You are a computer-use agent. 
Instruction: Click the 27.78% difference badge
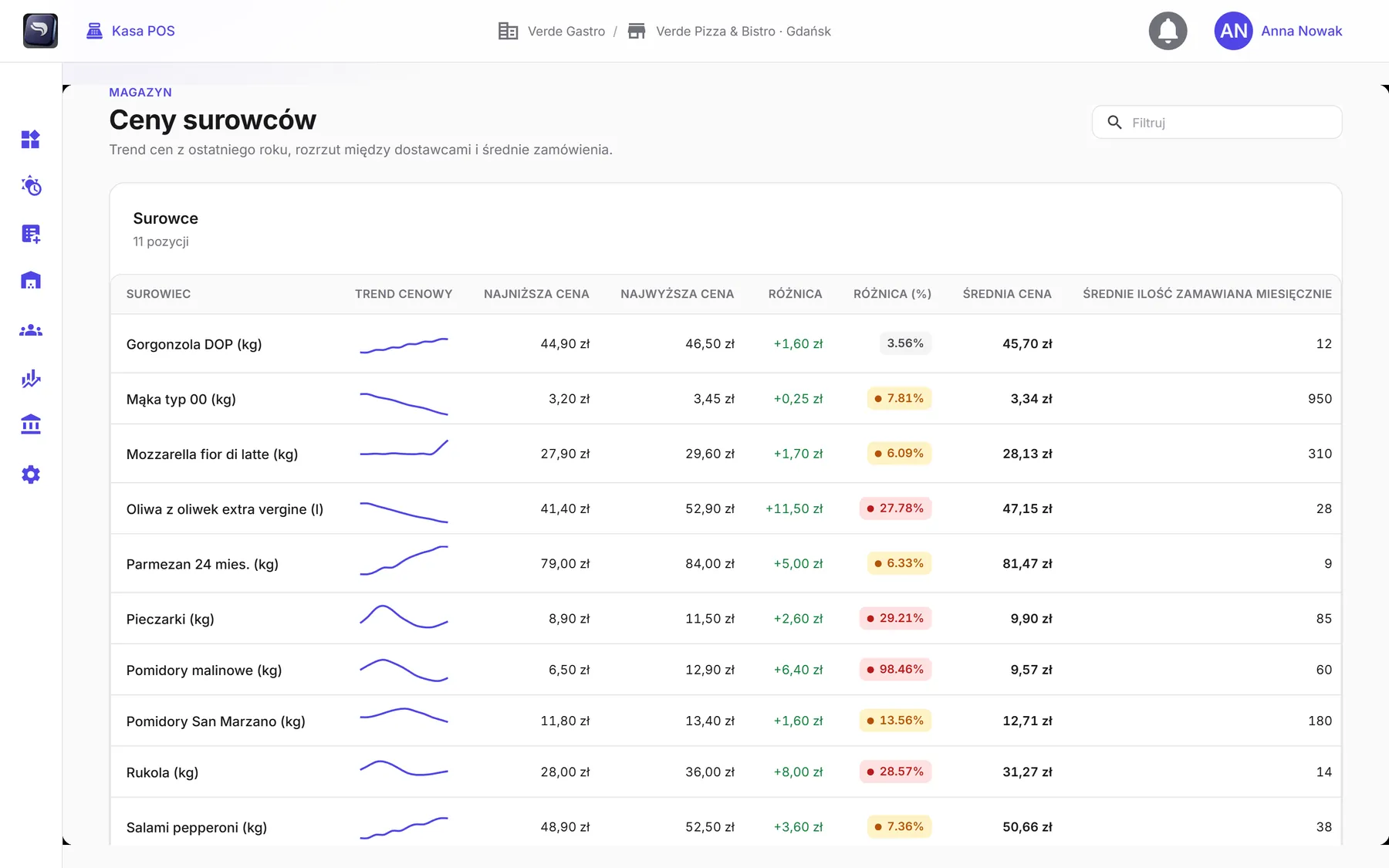tap(895, 508)
